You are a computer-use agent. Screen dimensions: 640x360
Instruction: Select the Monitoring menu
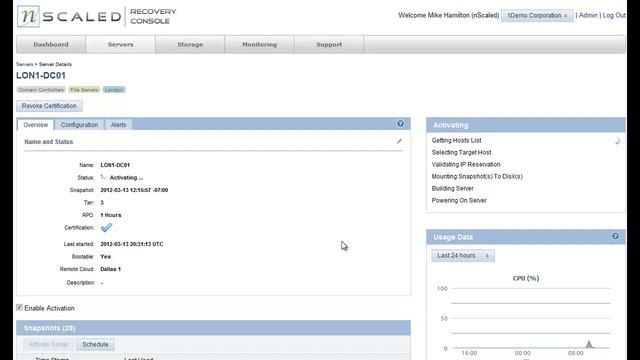point(260,44)
